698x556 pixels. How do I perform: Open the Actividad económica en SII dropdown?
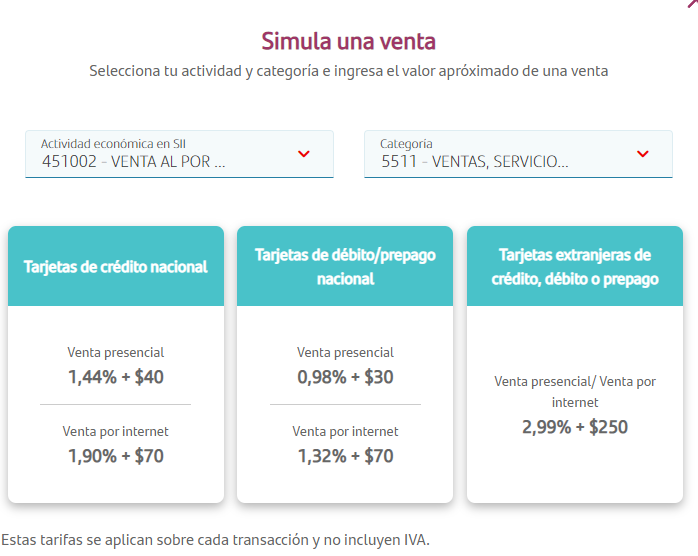(179, 154)
